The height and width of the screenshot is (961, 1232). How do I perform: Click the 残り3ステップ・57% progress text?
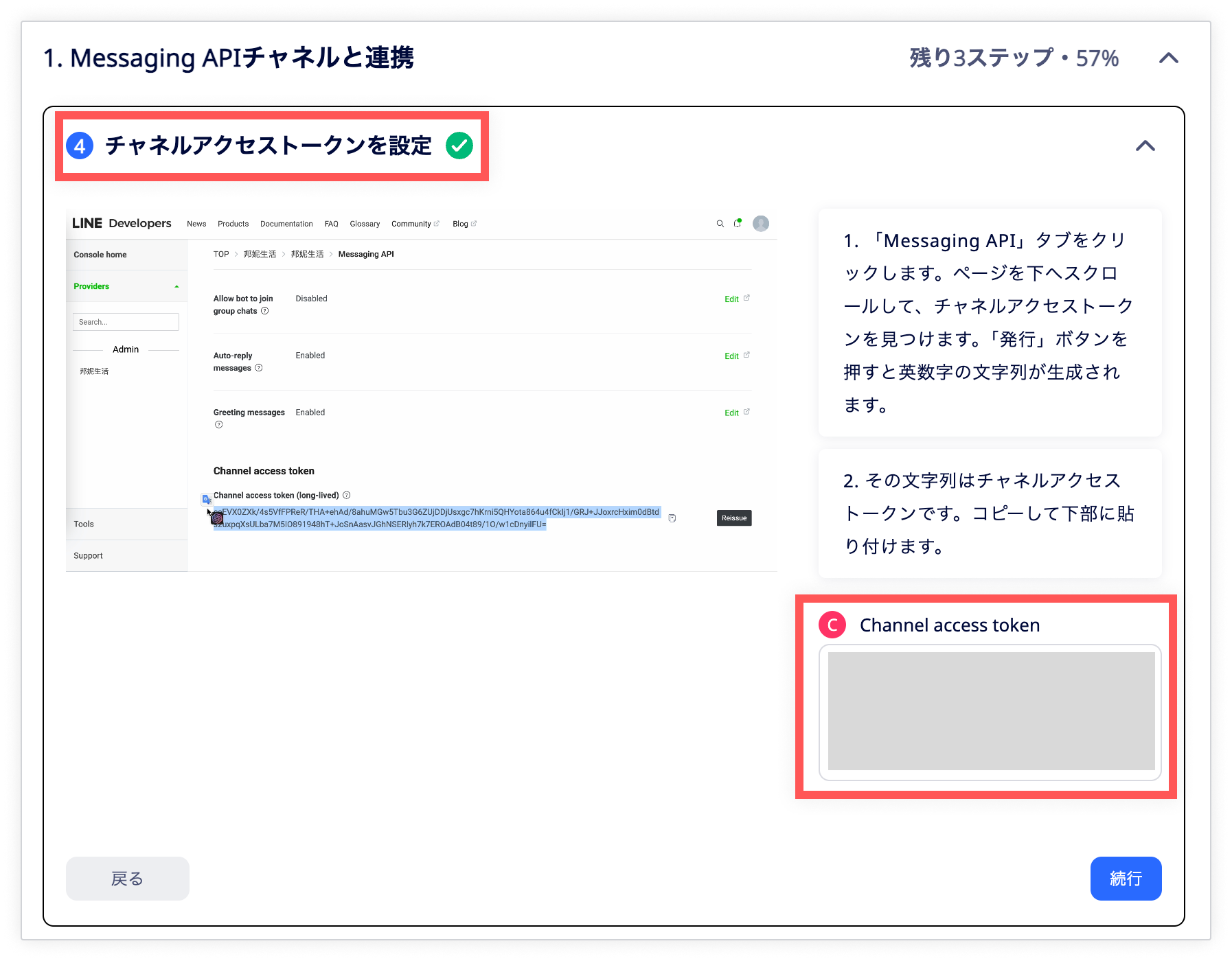tap(1014, 58)
